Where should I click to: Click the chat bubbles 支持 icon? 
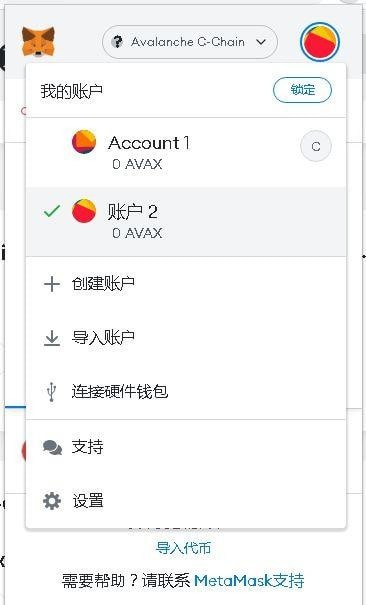52,448
